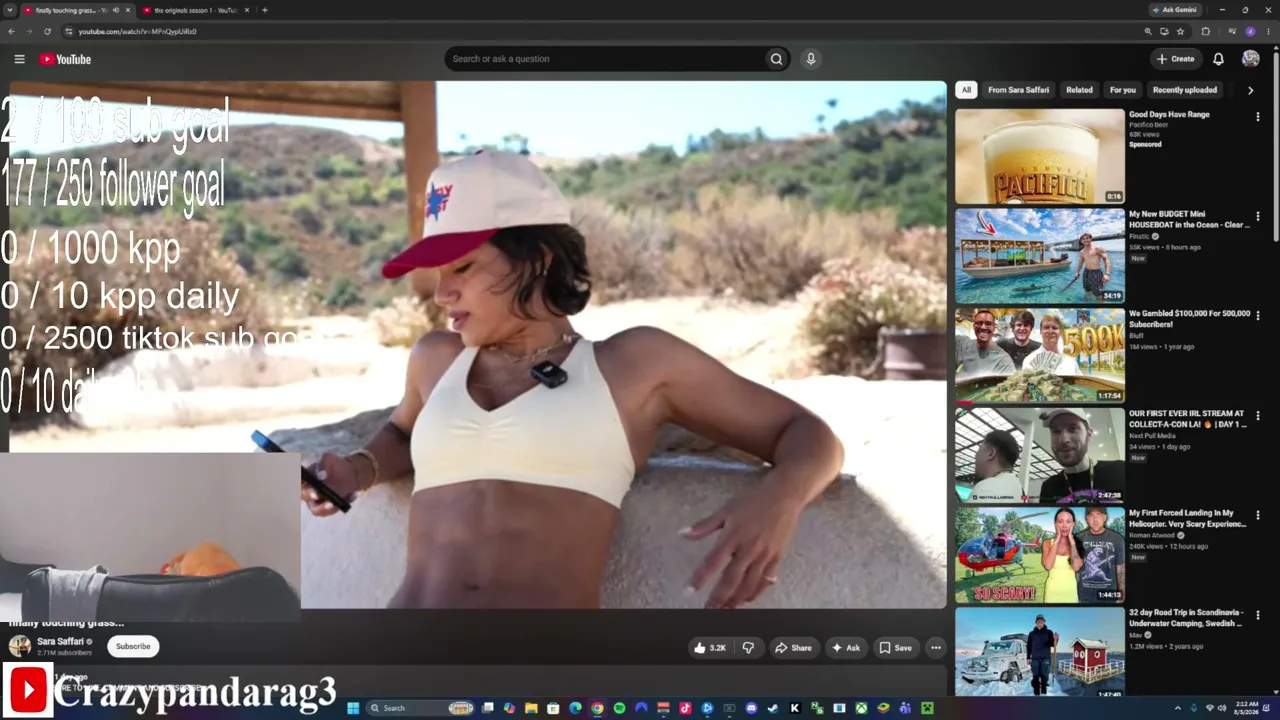Viewport: 1280px width, 720px height.
Task: Open Discord from the taskbar
Action: tap(751, 708)
